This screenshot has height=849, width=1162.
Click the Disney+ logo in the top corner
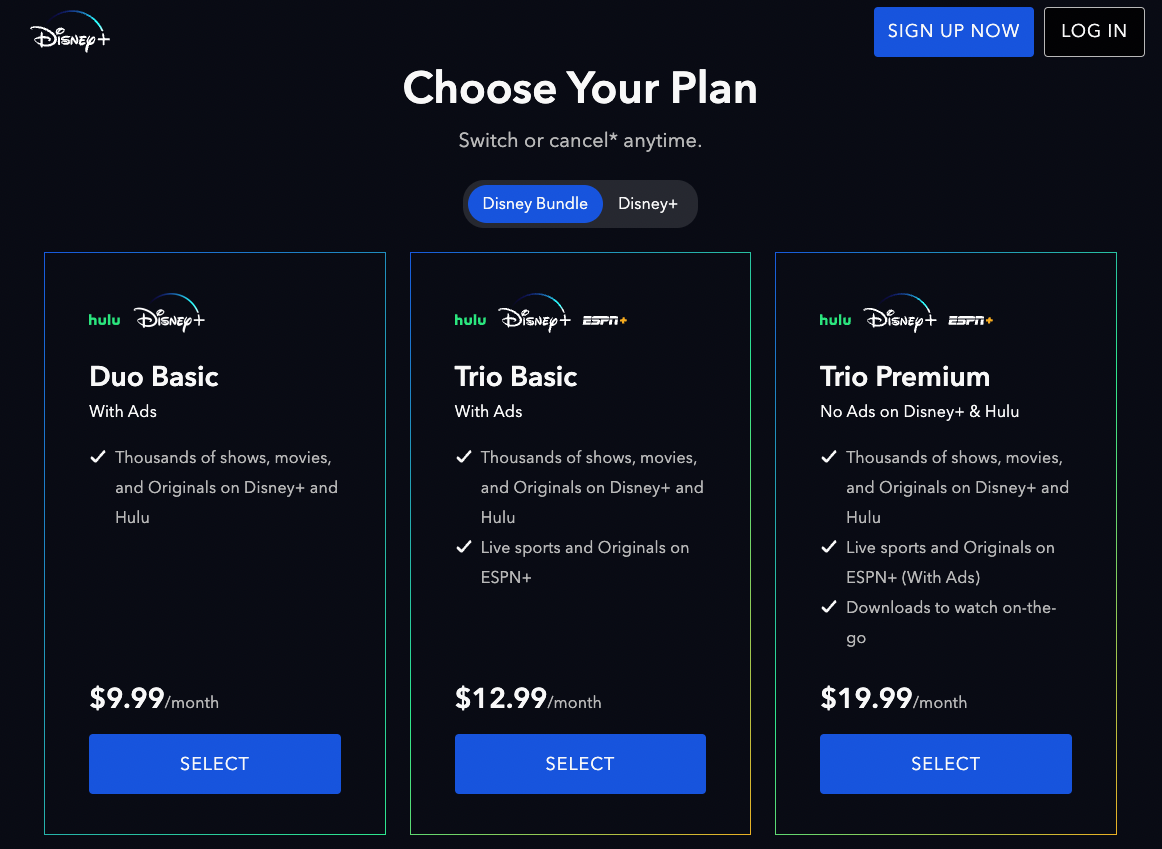pos(68,31)
